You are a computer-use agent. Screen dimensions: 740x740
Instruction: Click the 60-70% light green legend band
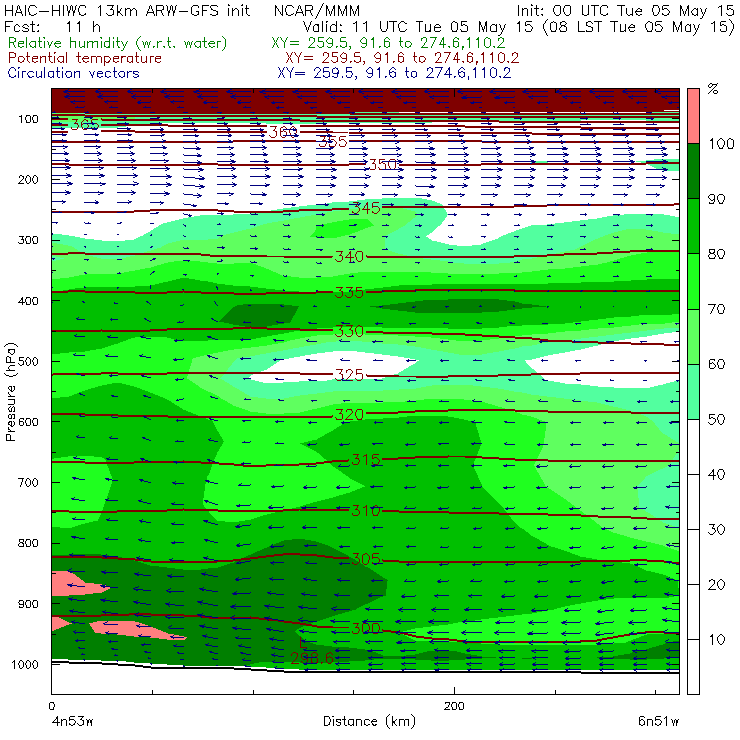point(693,336)
